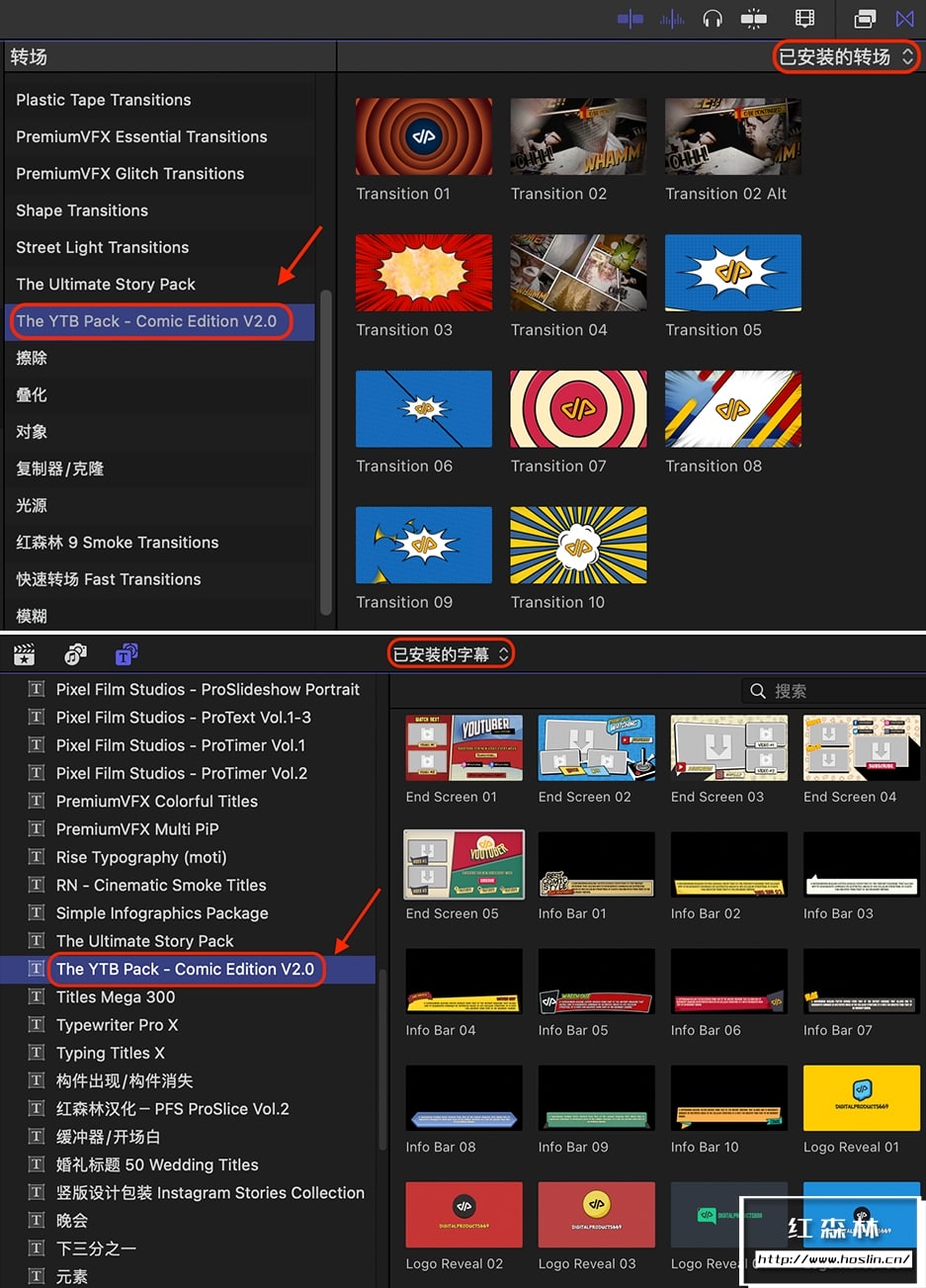Select Typewriter Pro X category
The width and height of the screenshot is (926, 1288).
coord(118,1025)
